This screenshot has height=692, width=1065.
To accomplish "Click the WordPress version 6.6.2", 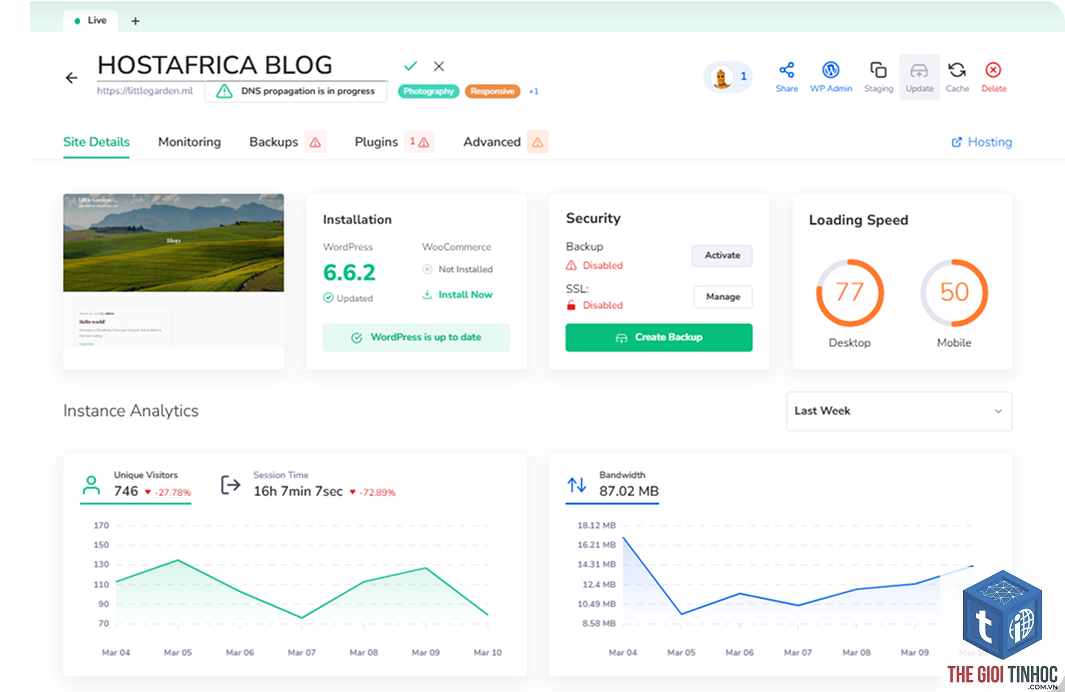I will tap(349, 272).
